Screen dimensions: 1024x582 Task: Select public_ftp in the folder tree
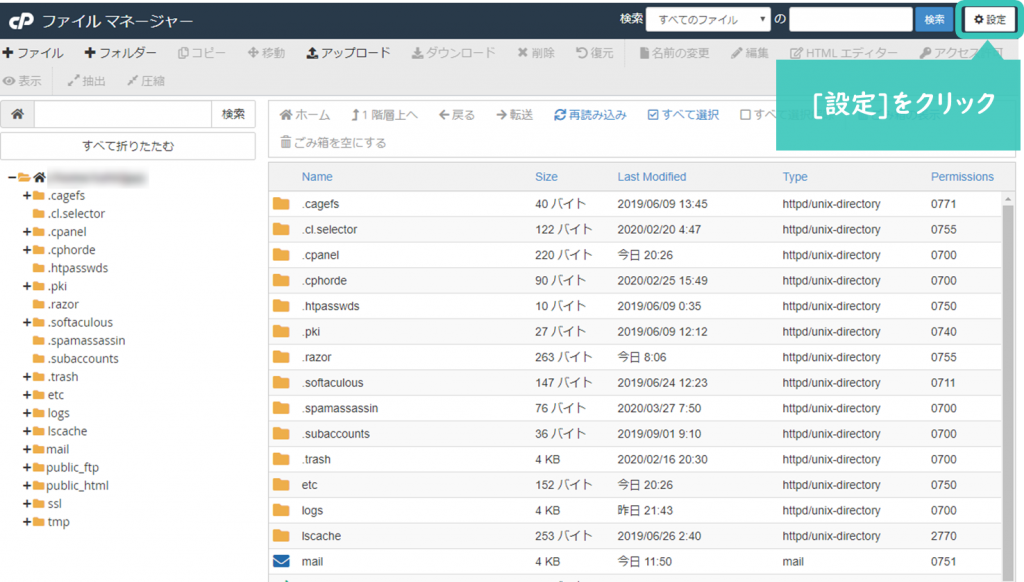[x=72, y=468]
